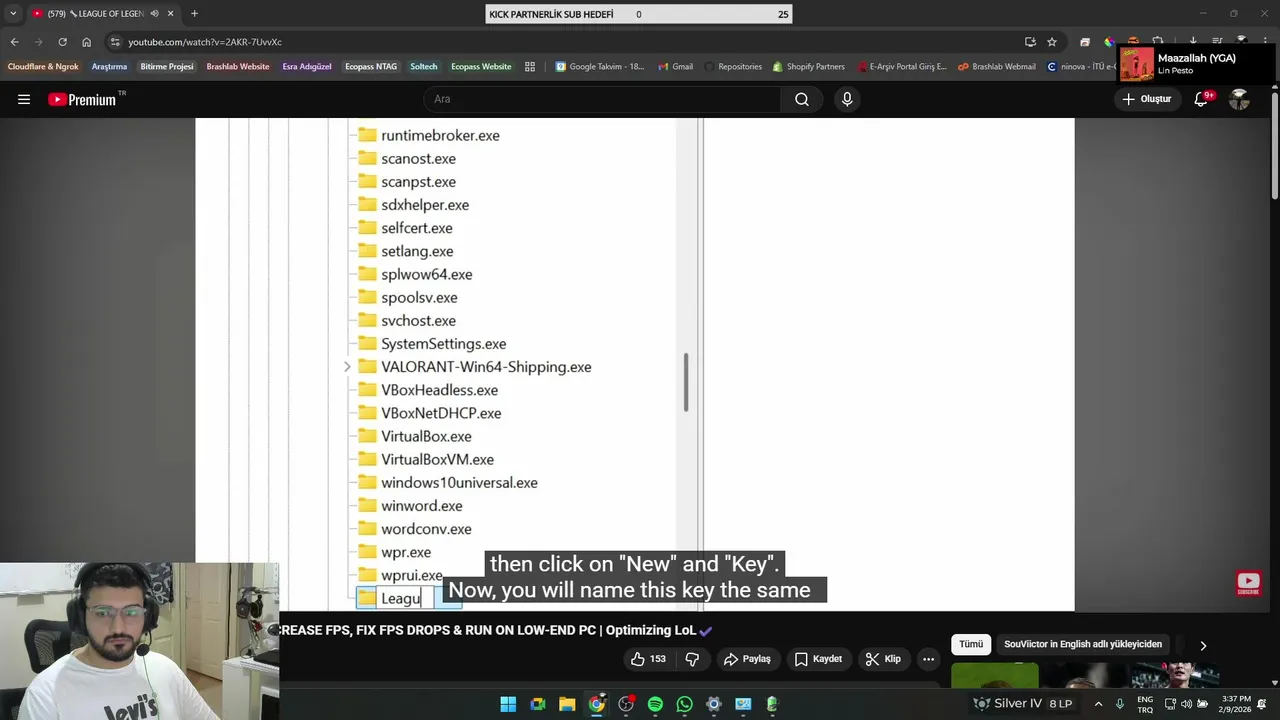This screenshot has width=1280, height=720.
Task: Select svchost.exe folder in registry tree
Action: (407, 321)
